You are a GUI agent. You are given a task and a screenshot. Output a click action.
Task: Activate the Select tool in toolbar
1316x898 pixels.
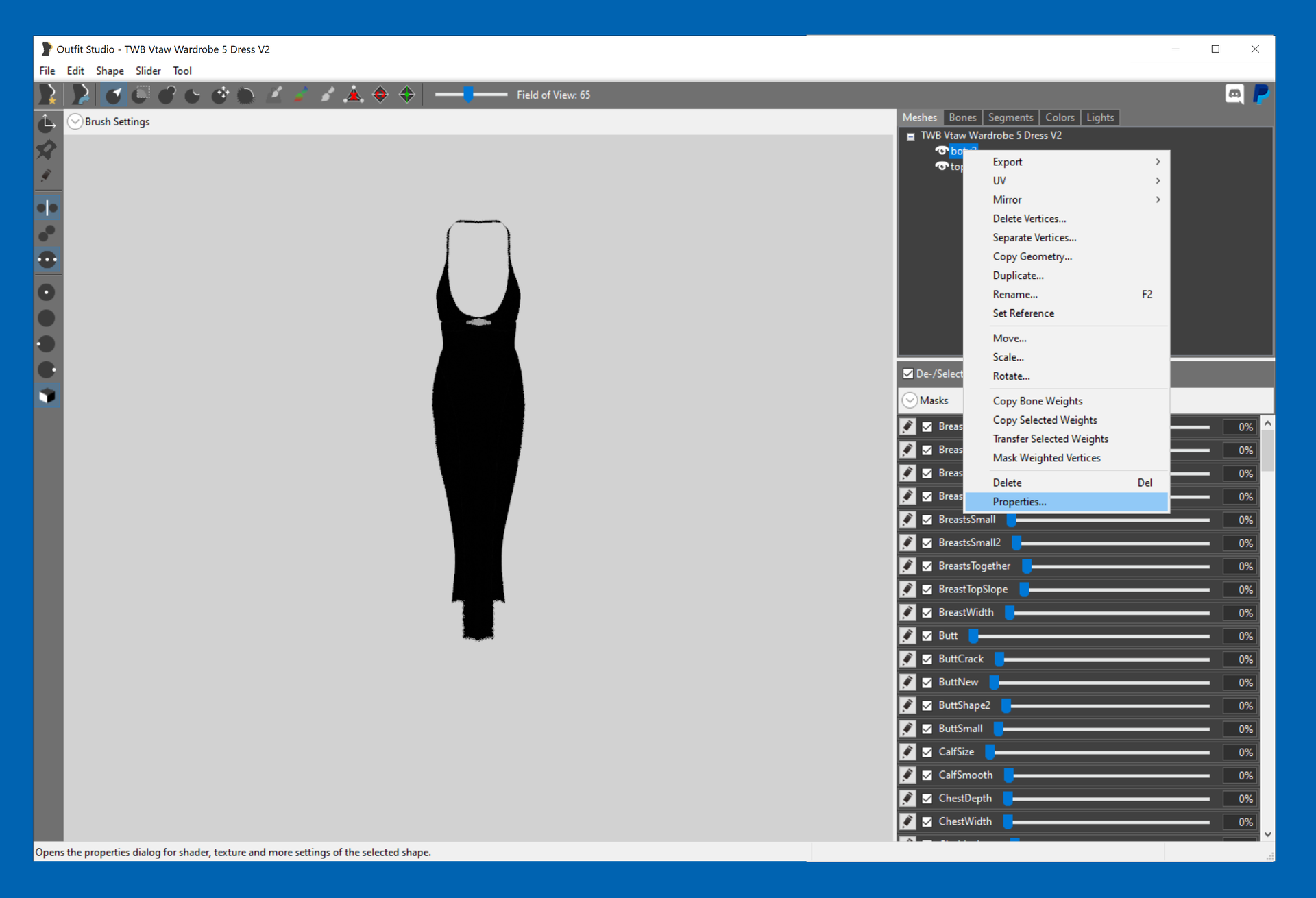click(x=114, y=95)
